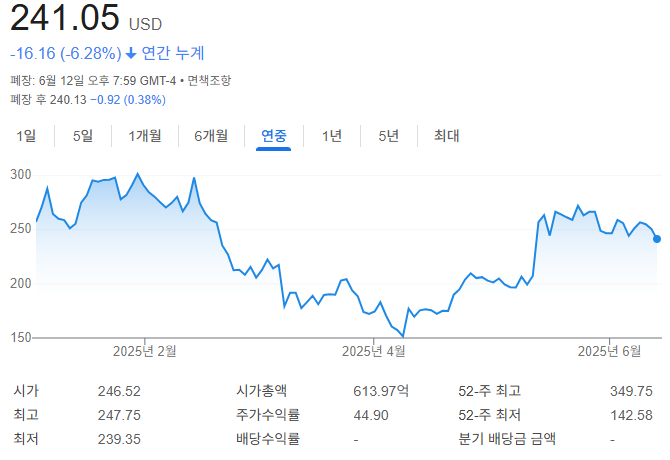This screenshot has height=460, width=670.
Task: Click the 시가 value 246.52
Action: pos(119,391)
